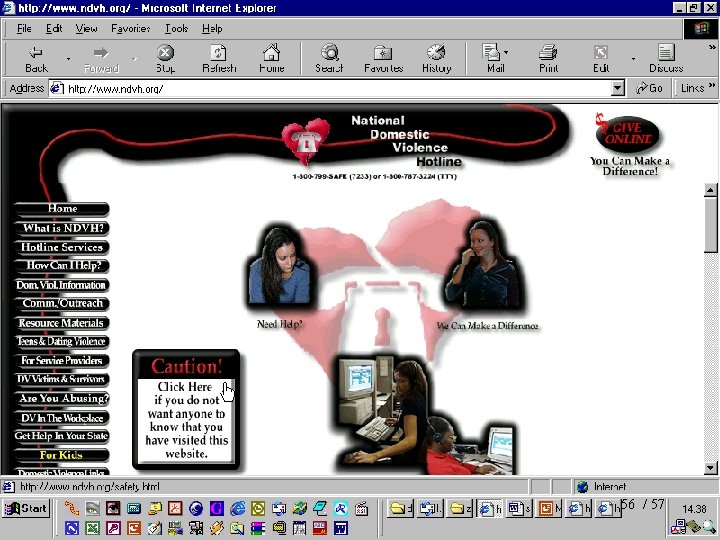This screenshot has height=540, width=720.
Task: Click the Edit toolbar button
Action: pyautogui.click(x=601, y=59)
